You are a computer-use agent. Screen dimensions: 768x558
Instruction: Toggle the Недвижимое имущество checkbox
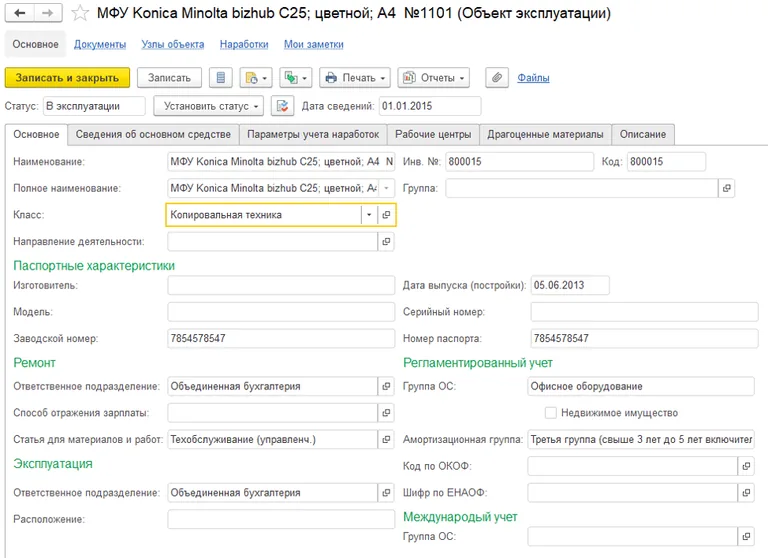[551, 413]
